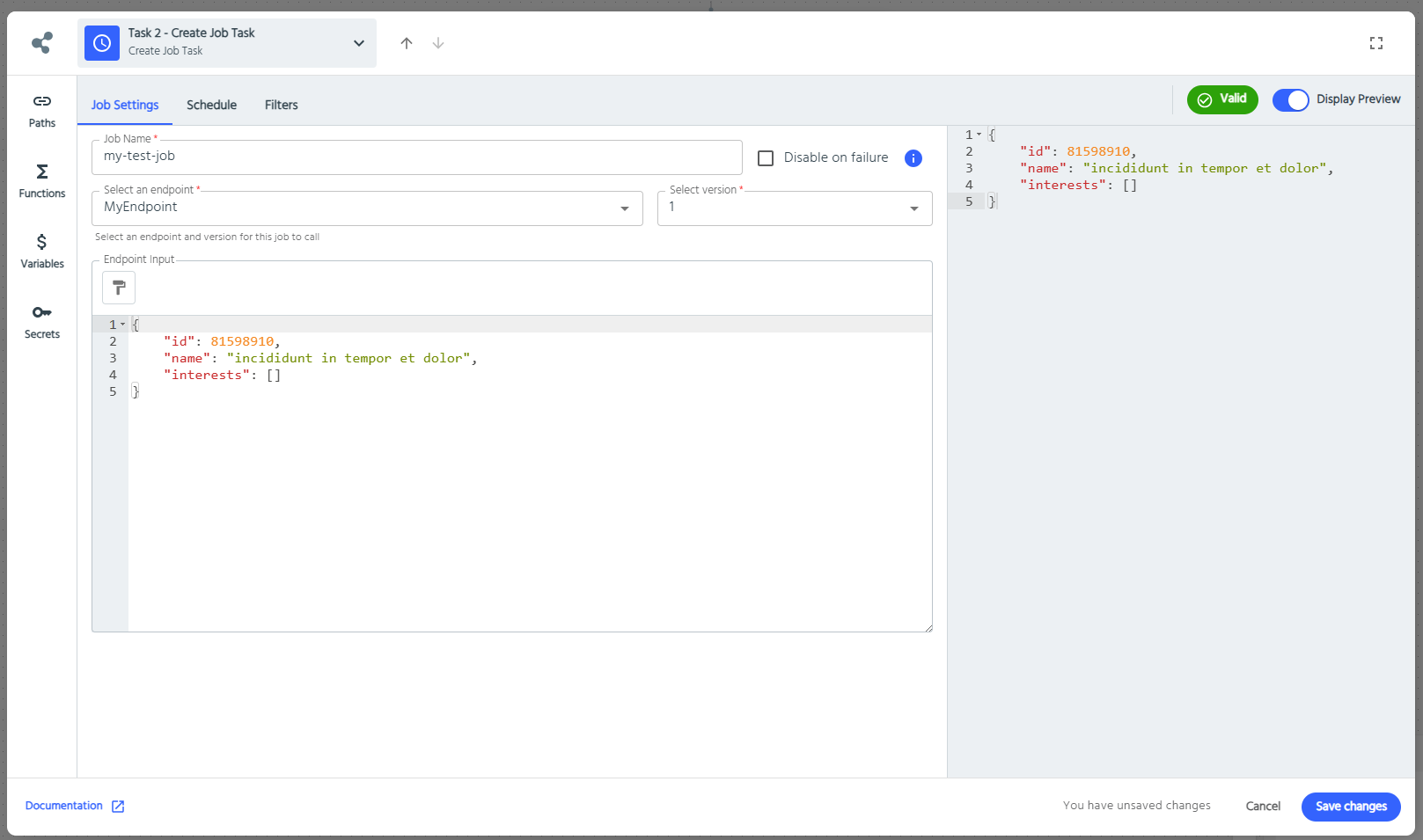The image size is (1423, 840).
Task: Click the green Valid status badge
Action: 1222,99
